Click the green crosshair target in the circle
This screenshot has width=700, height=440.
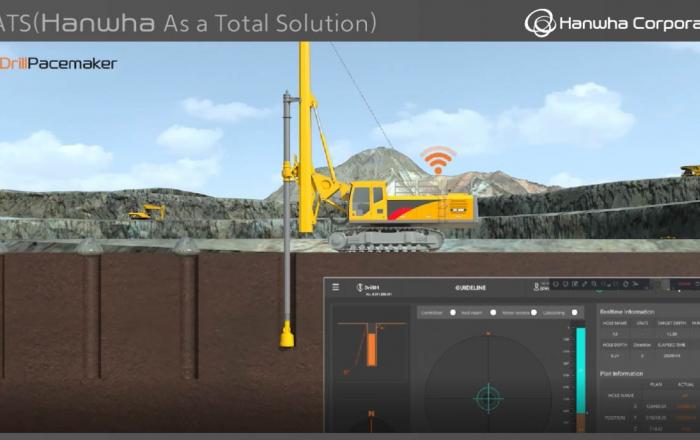pyautogui.click(x=488, y=398)
